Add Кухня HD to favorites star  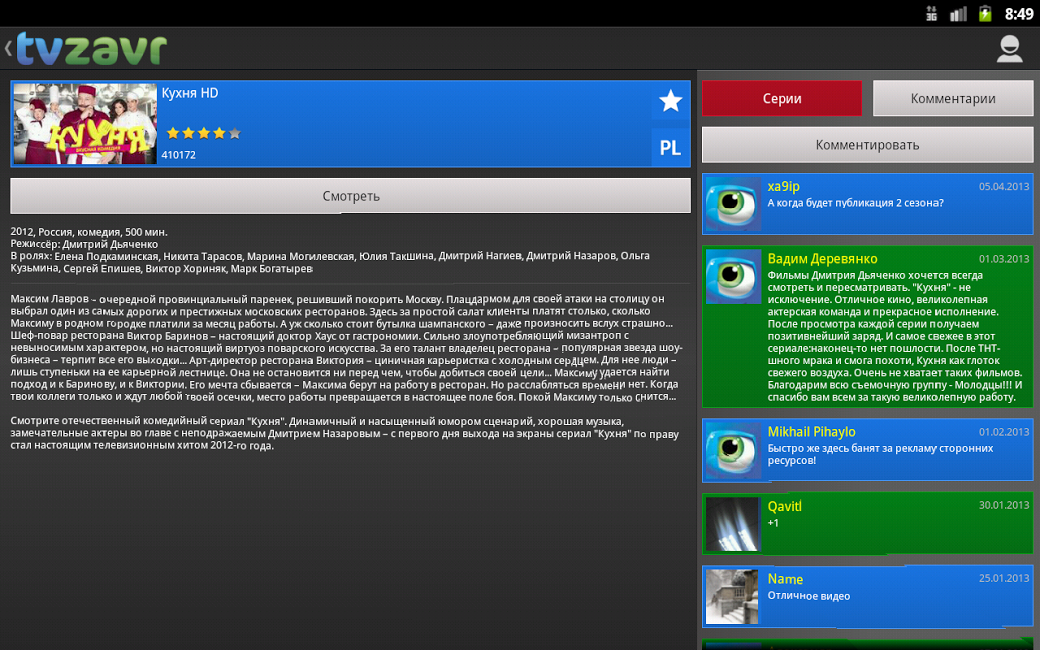(x=671, y=101)
